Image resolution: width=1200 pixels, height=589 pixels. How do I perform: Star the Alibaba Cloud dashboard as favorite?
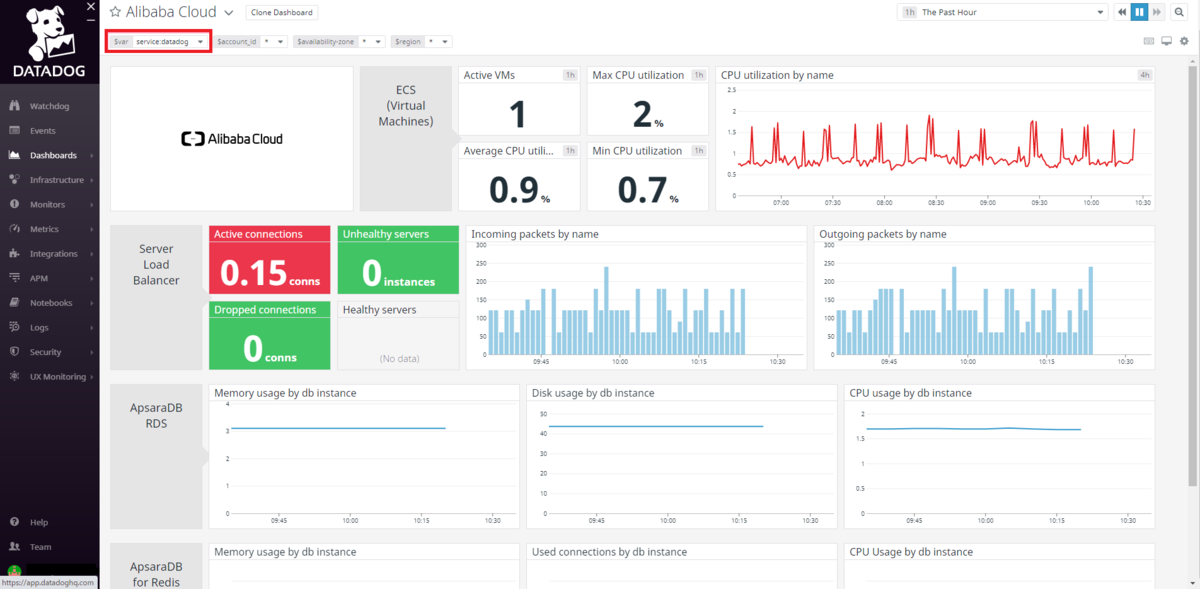point(115,13)
